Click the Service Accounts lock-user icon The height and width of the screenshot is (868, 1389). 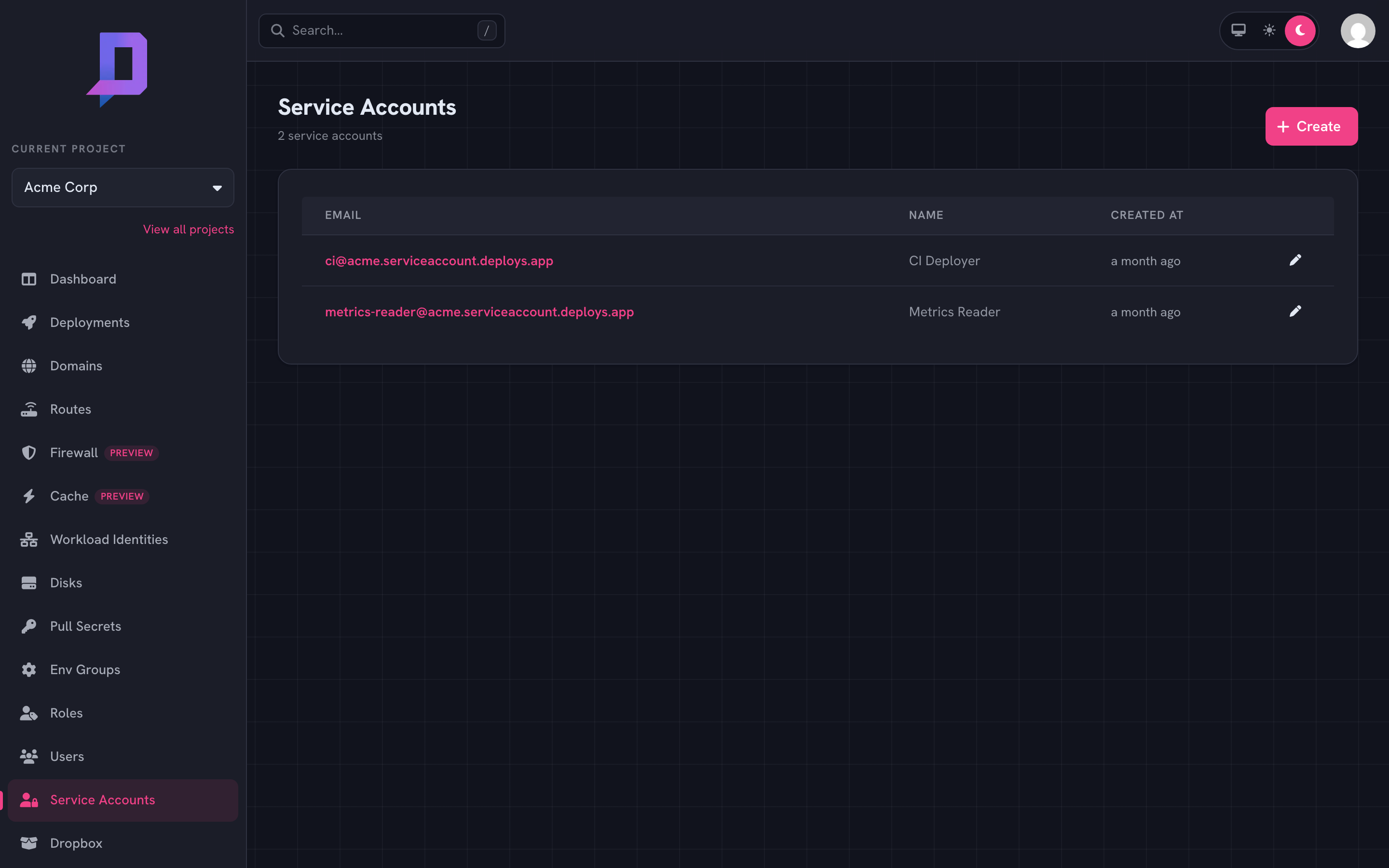pyautogui.click(x=29, y=800)
